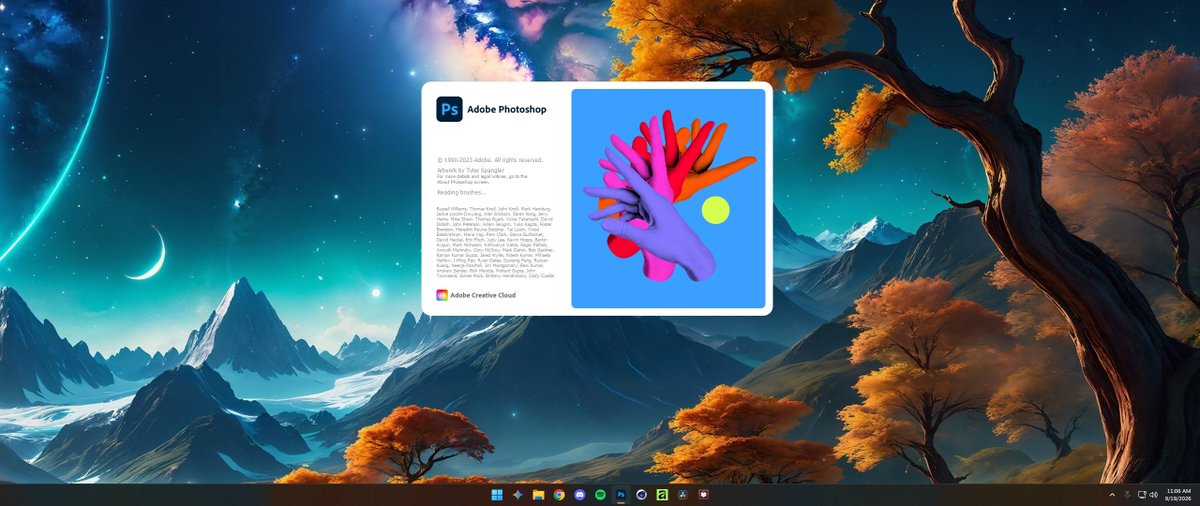Open the clock and date panel
This screenshot has height=506, width=1200.
point(1177,495)
